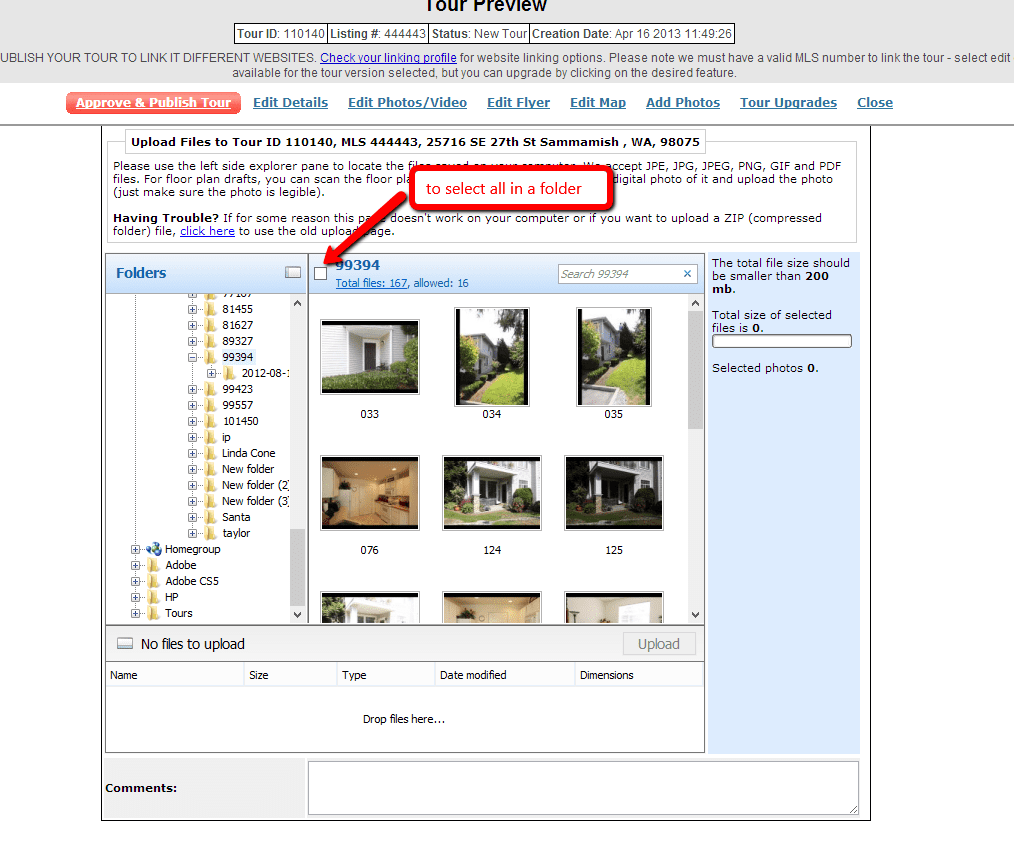Select photo thumbnail 076

point(370,493)
